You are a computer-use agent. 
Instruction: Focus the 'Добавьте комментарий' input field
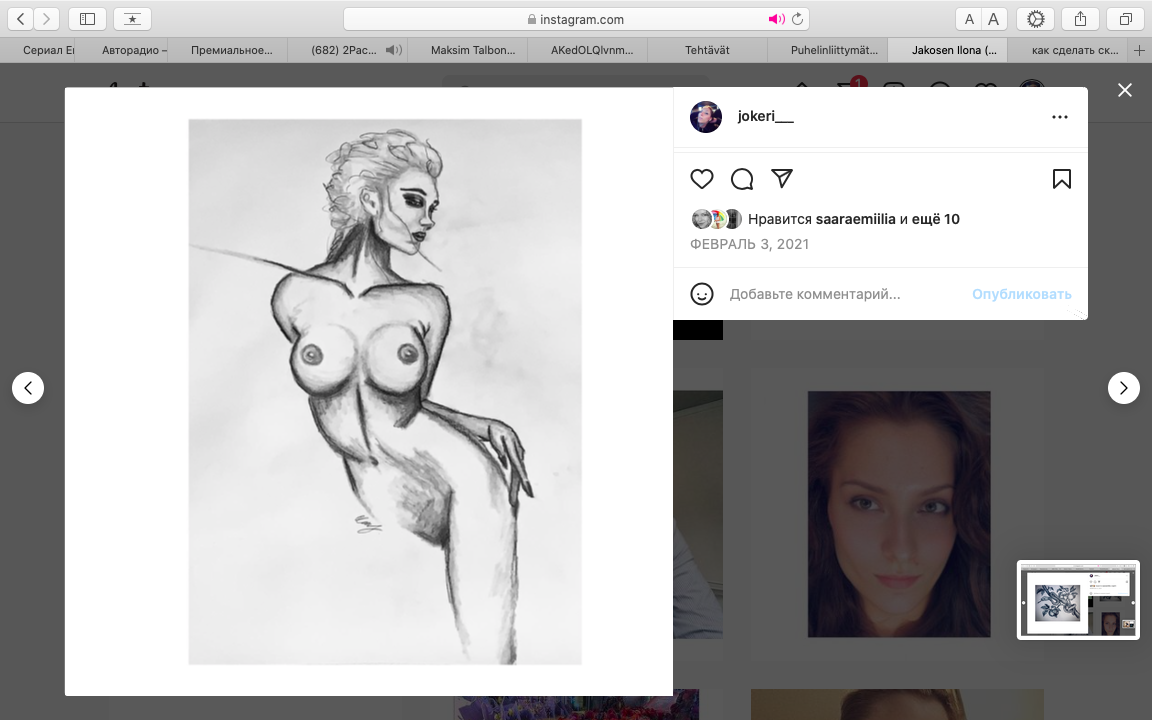840,294
